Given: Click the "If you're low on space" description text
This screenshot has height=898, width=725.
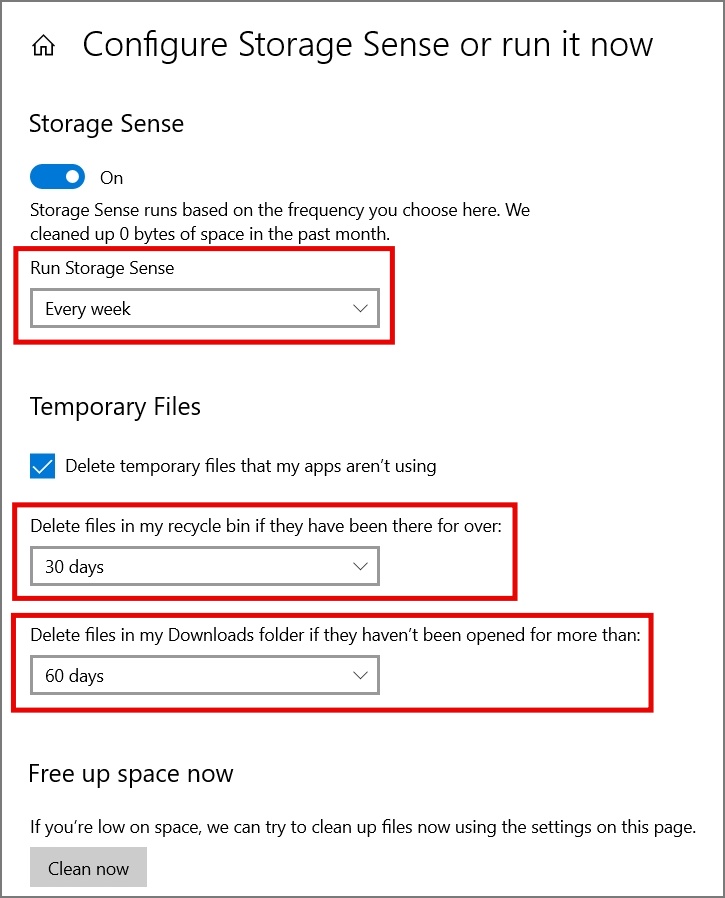Looking at the screenshot, I should (x=362, y=827).
